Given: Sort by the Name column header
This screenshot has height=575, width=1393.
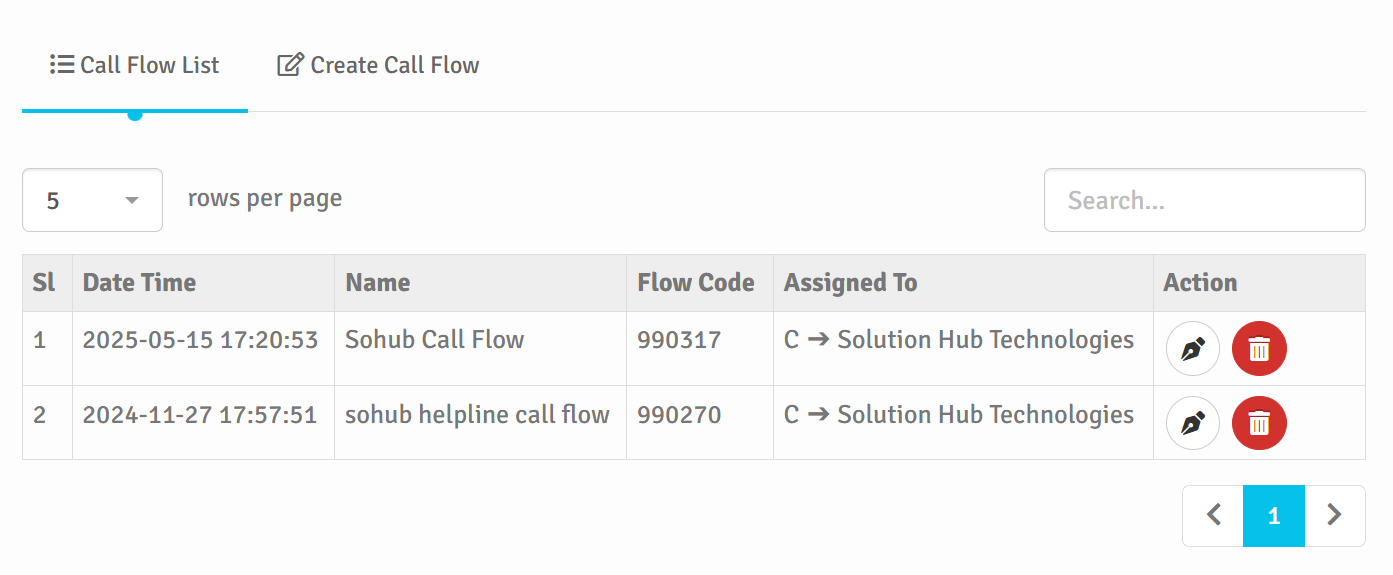Looking at the screenshot, I should [378, 283].
